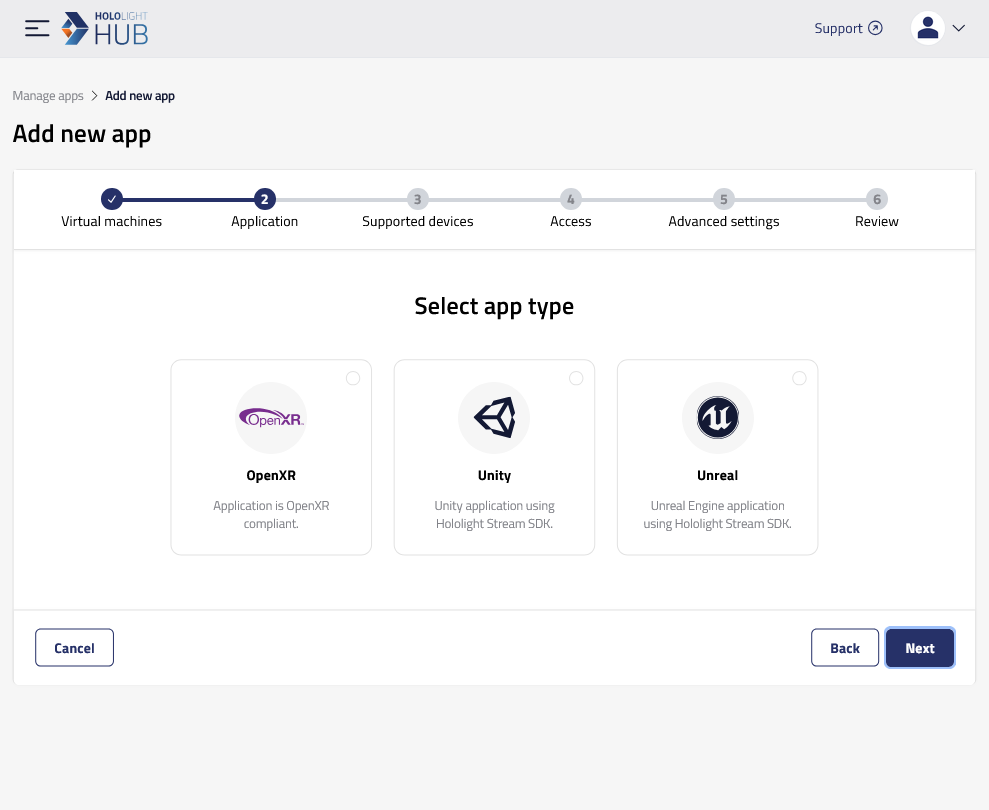Select the OpenXR radio button
The height and width of the screenshot is (810, 989).
pyautogui.click(x=353, y=378)
